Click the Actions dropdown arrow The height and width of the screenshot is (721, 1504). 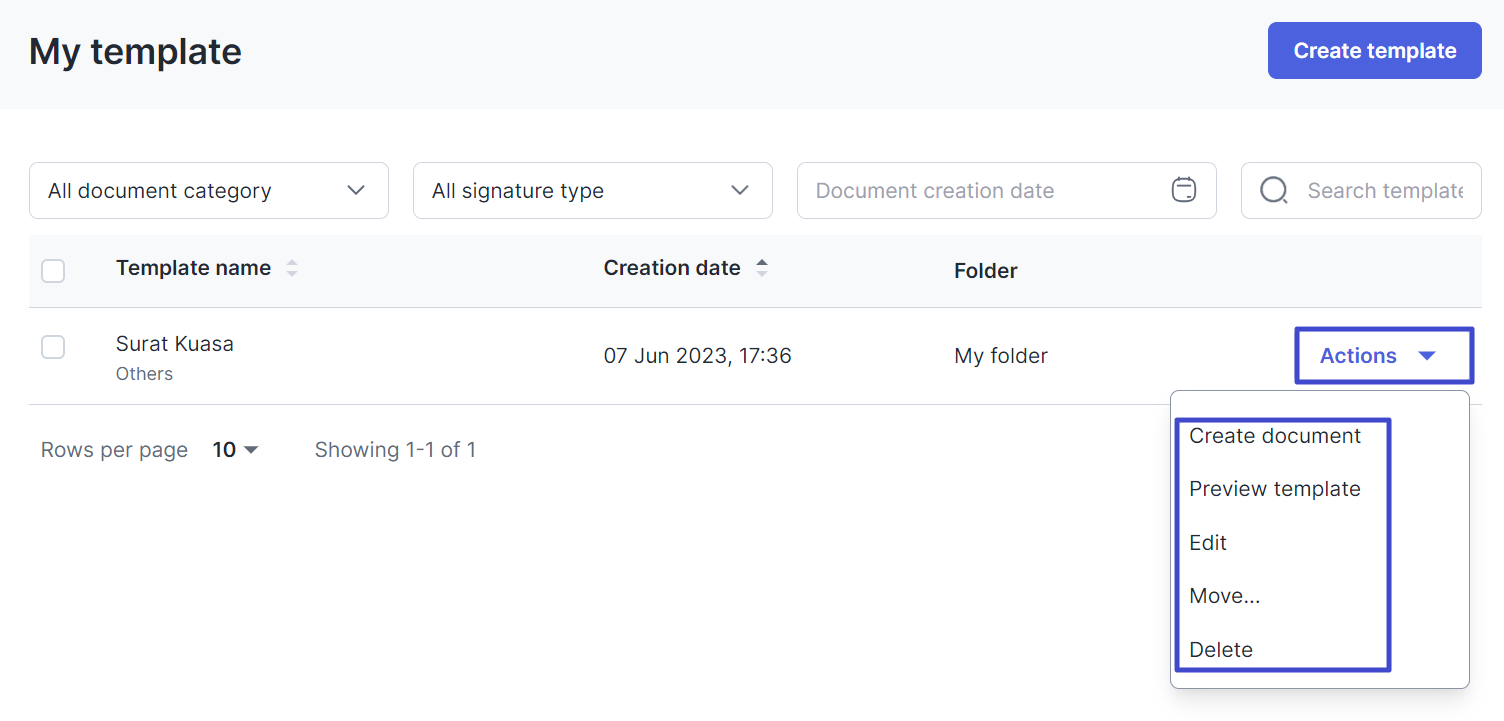[1428, 355]
